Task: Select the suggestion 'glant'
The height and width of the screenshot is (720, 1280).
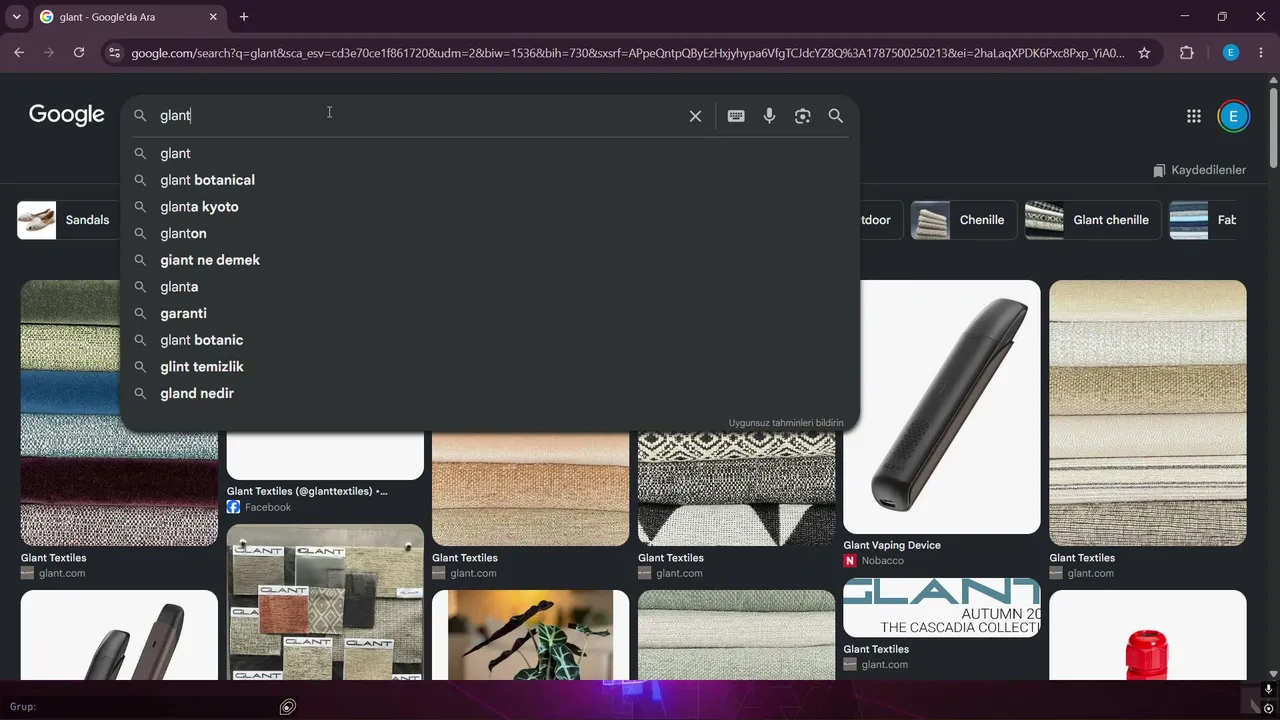Action: (490, 153)
